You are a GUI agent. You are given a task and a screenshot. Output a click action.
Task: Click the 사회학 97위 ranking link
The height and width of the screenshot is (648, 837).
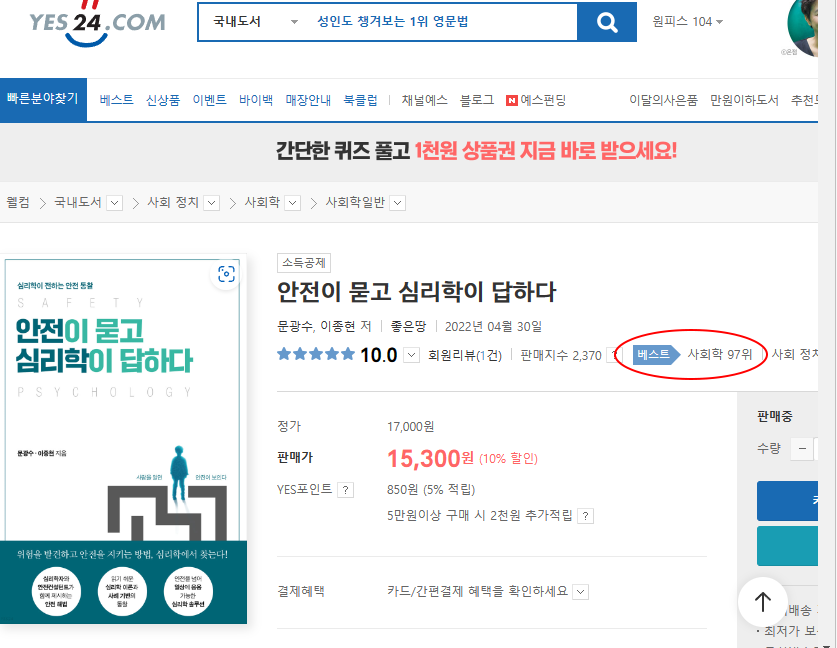tap(720, 354)
